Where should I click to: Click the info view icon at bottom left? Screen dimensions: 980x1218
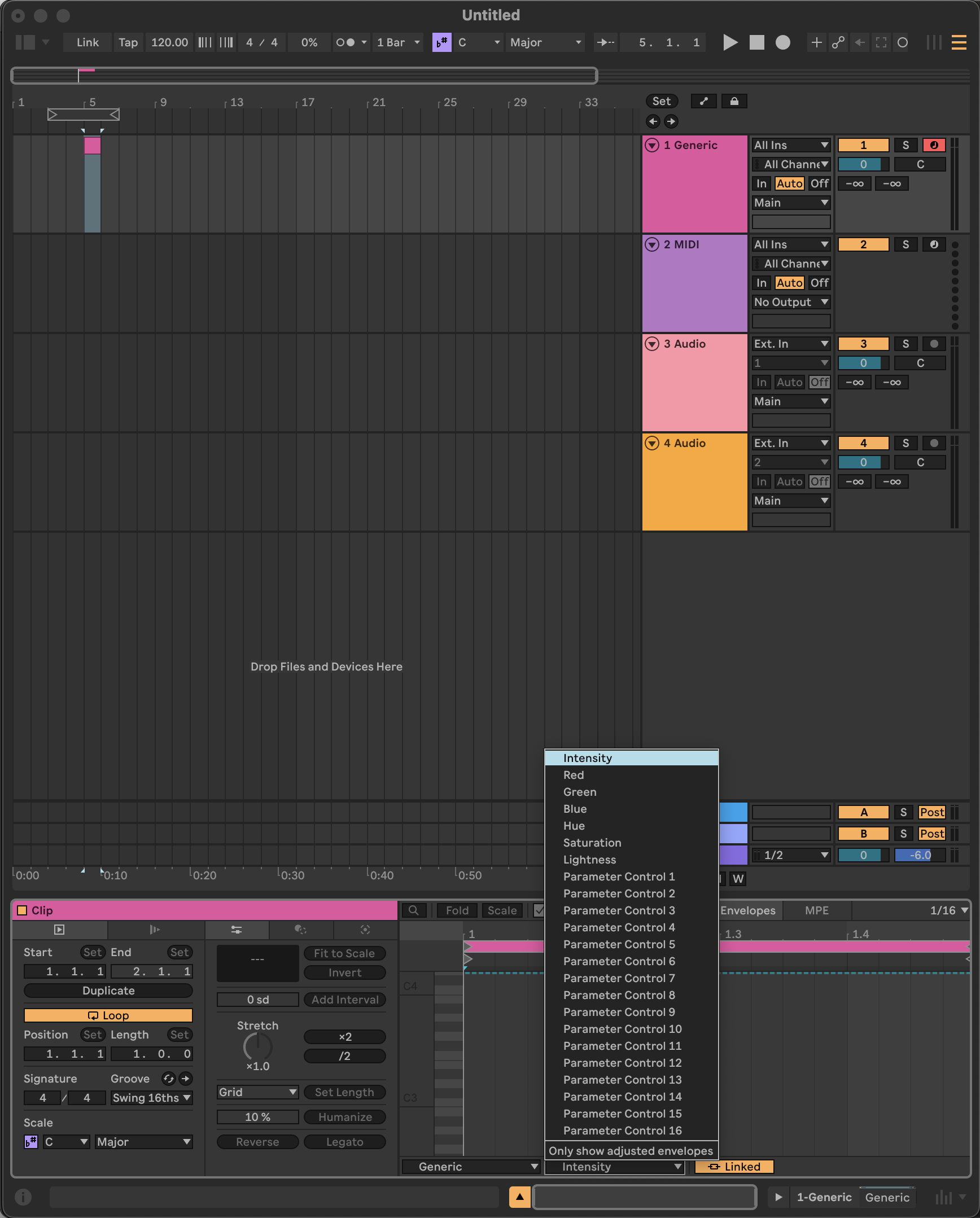point(23,1197)
